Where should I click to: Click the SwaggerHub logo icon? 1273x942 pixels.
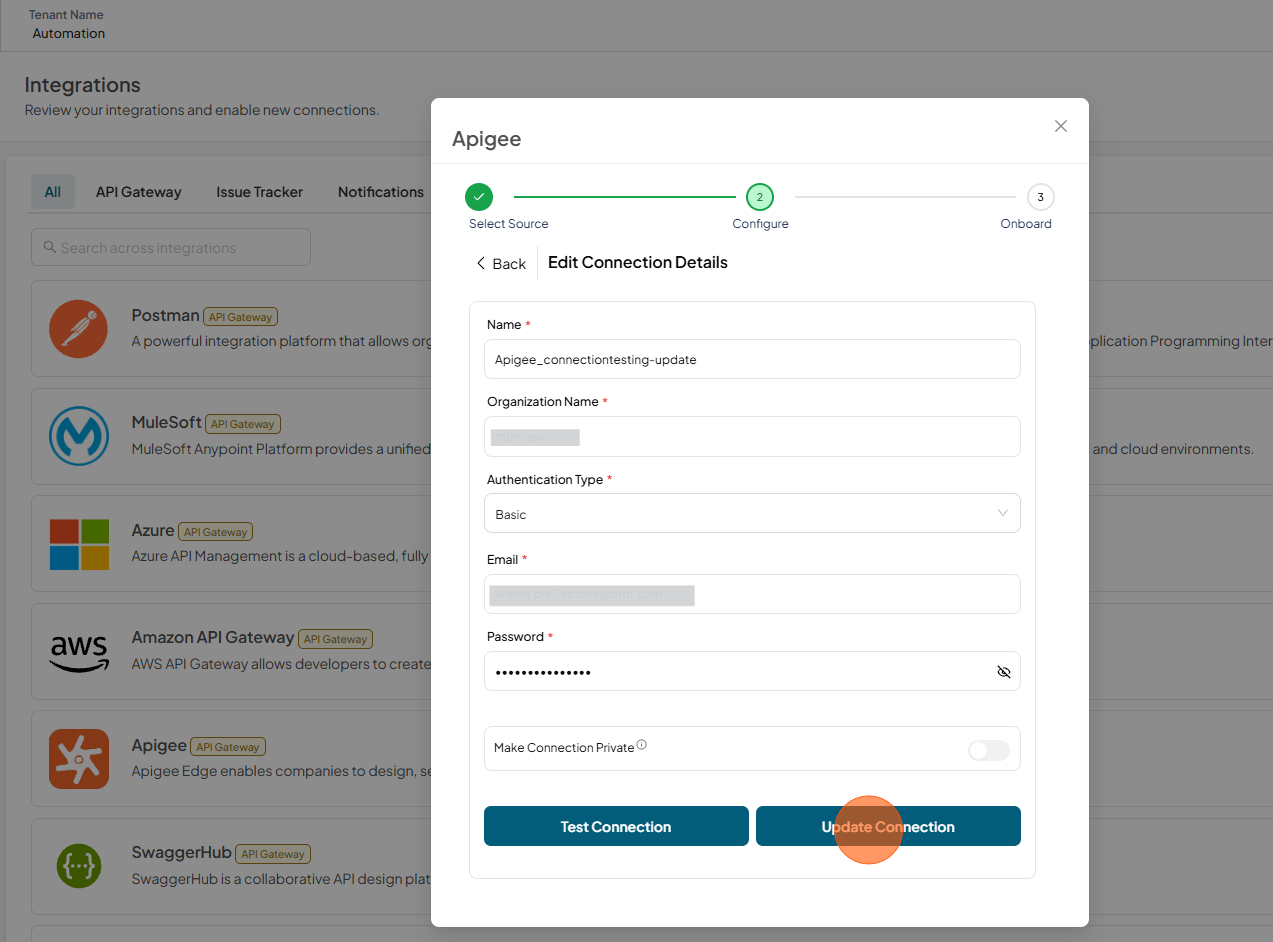point(79,866)
